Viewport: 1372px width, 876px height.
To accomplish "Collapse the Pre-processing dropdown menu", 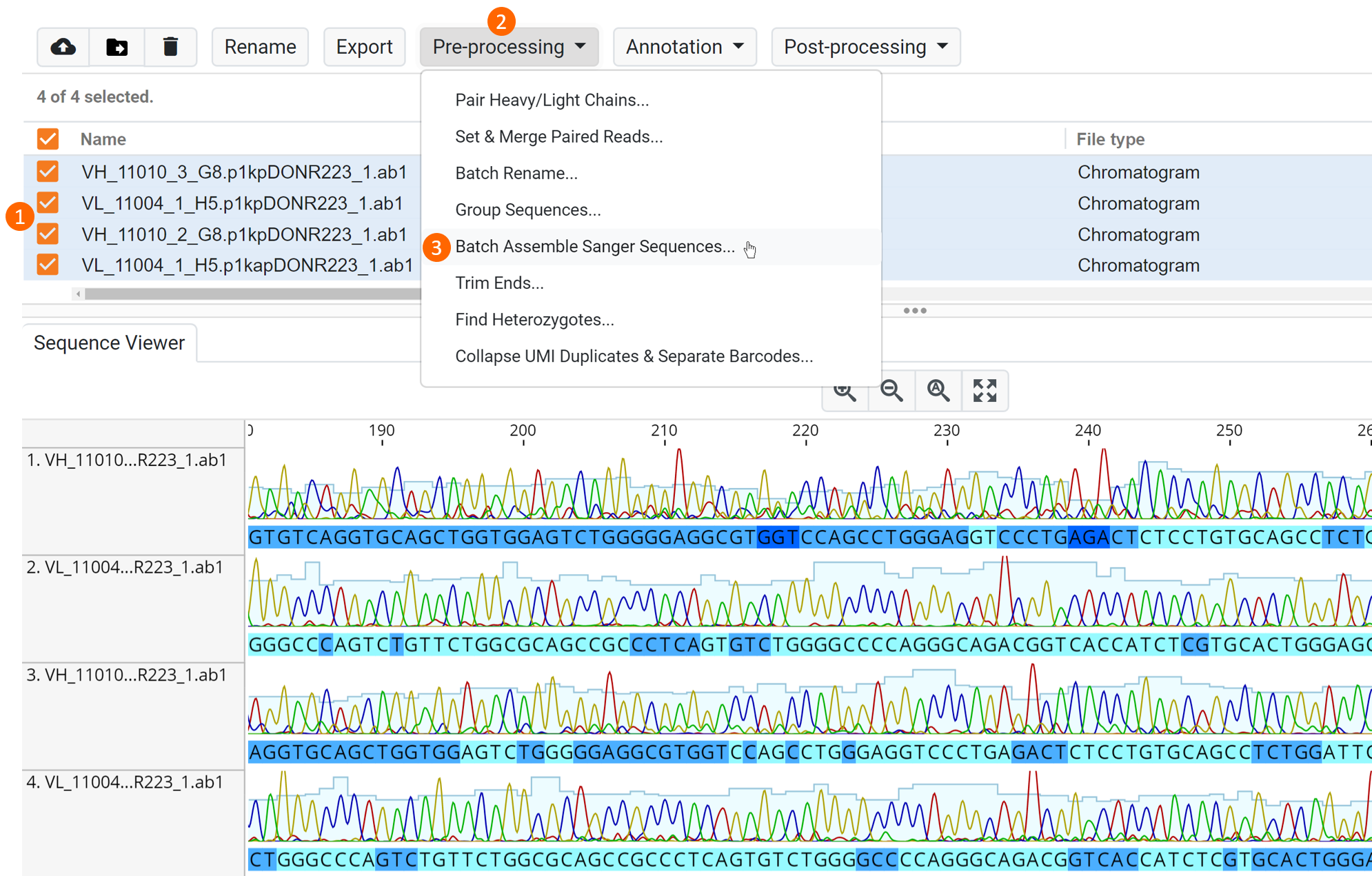I will pos(509,47).
